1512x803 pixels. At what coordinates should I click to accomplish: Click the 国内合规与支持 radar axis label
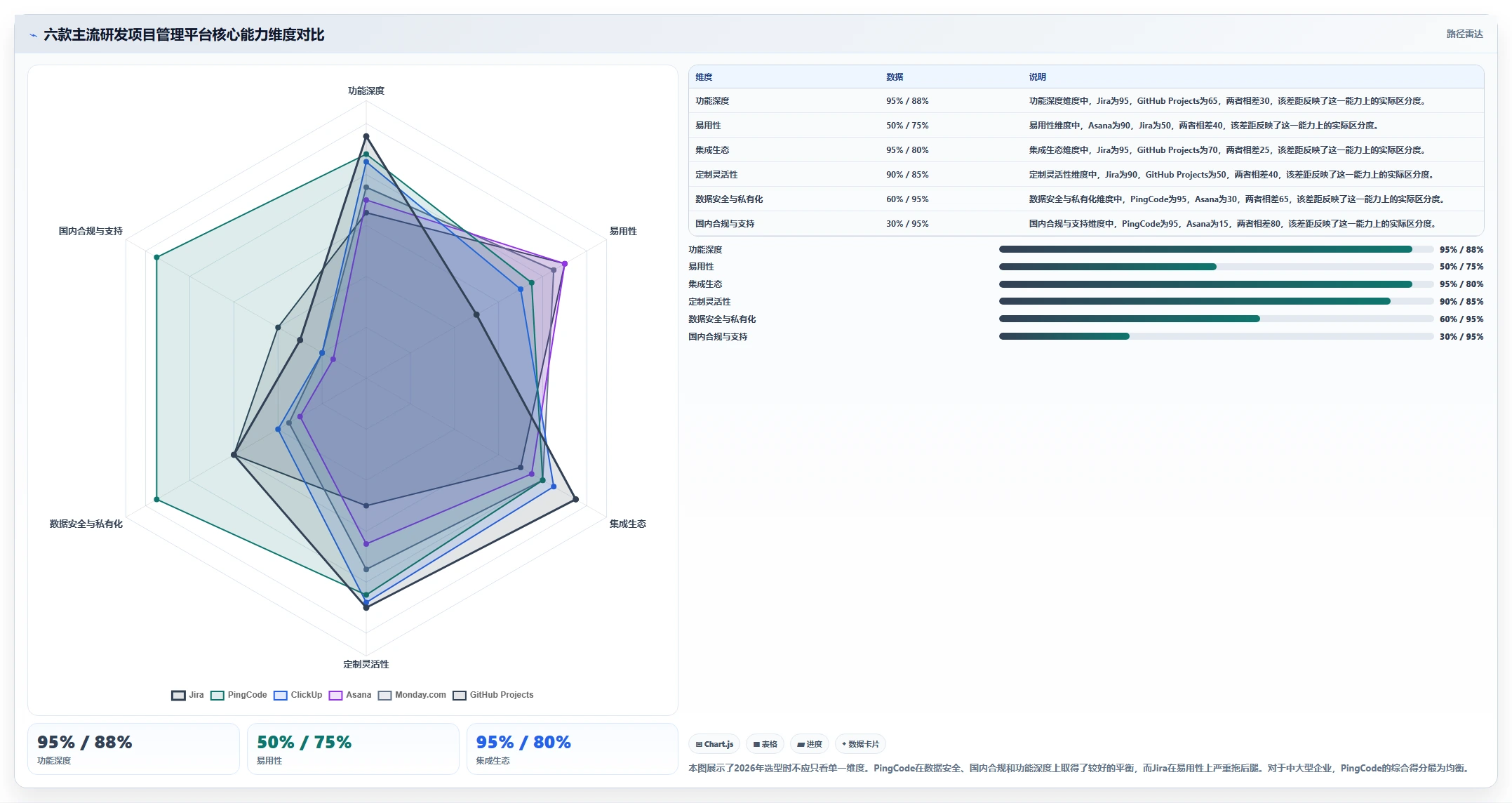coord(91,231)
